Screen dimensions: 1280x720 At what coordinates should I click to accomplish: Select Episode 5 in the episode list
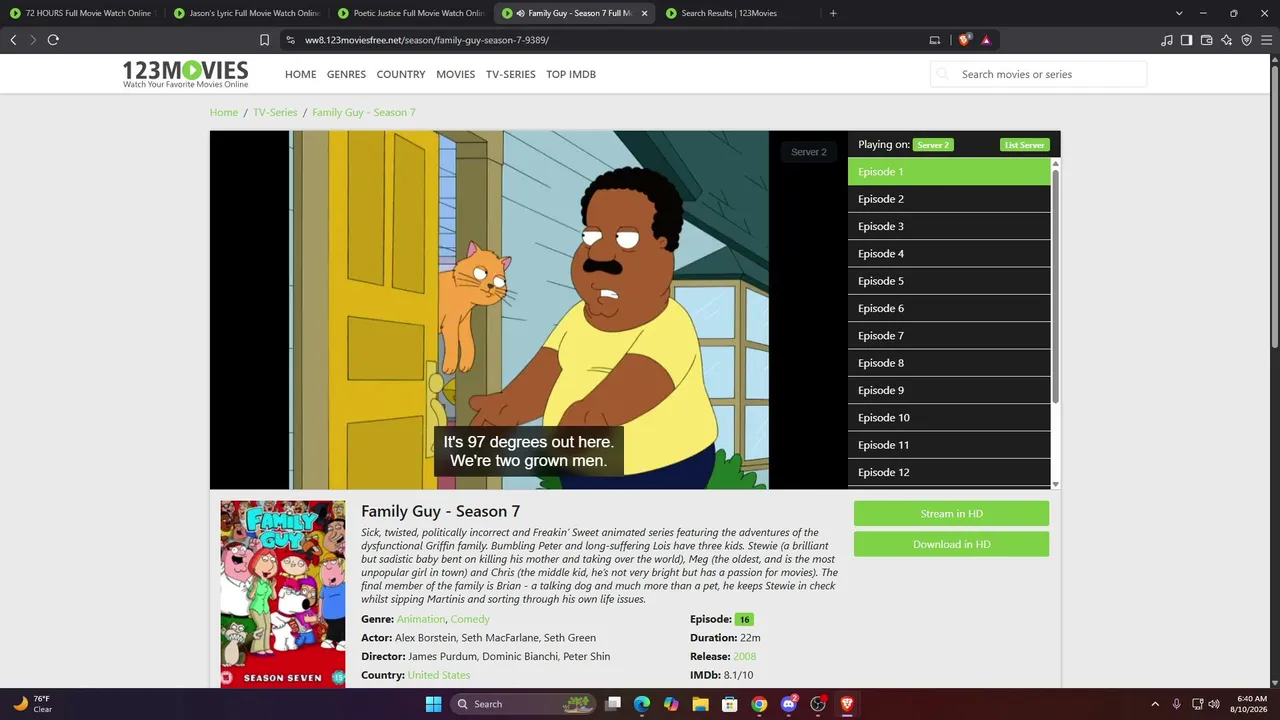(x=949, y=281)
